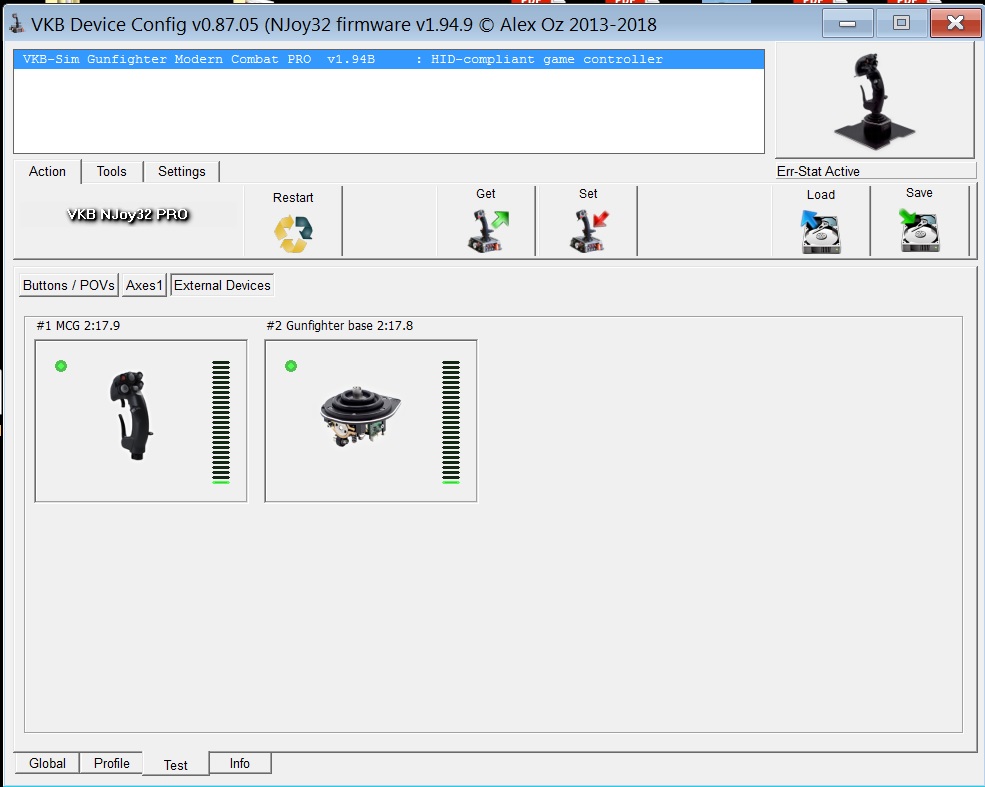The height and width of the screenshot is (787, 985).
Task: Switch to the Axes1 tab
Action: click(x=144, y=285)
